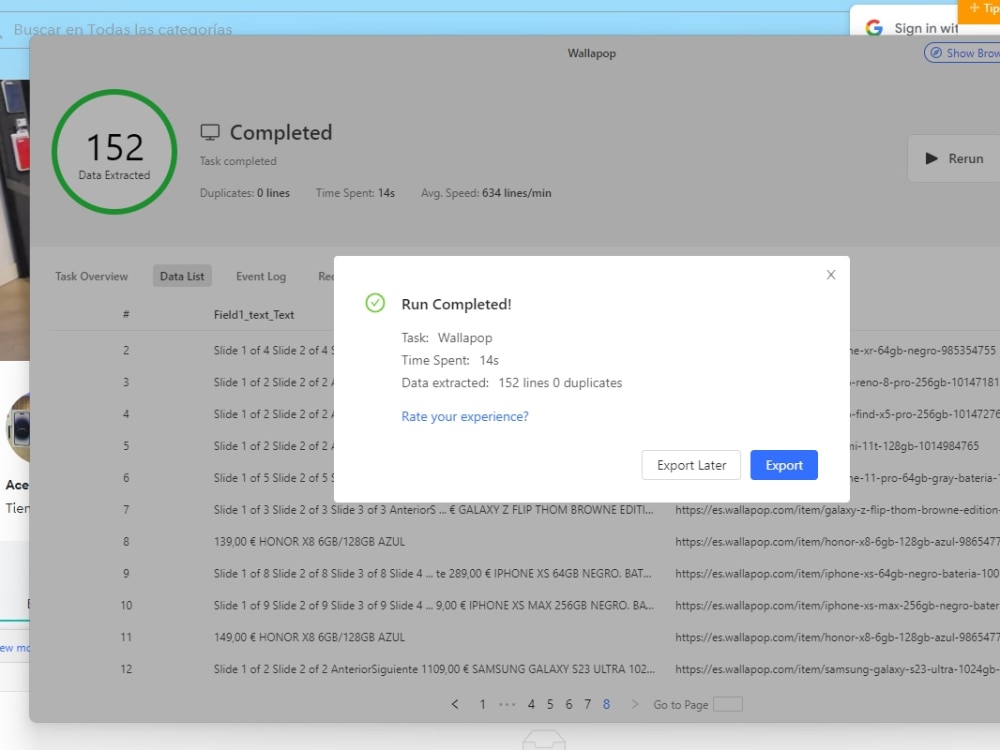
Task: Open page 5 of data list
Action: pyautogui.click(x=550, y=704)
